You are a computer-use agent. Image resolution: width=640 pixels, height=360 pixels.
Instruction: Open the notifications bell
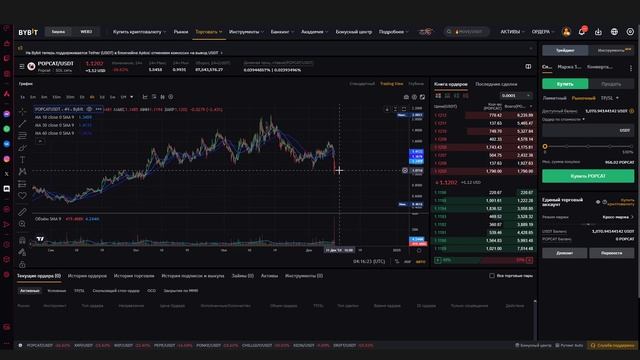point(582,31)
